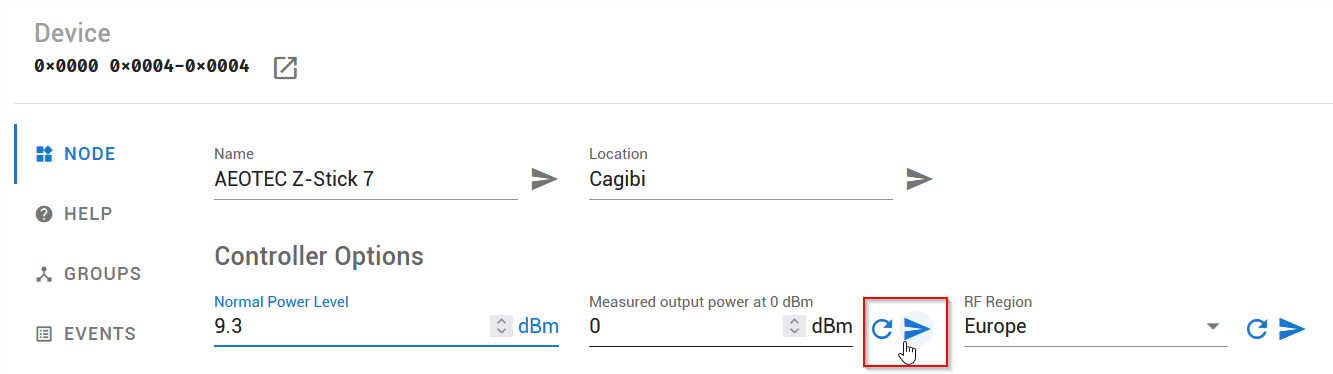Screen dimensions: 1333x374
Task: Select the device ID text 0x0000
Action: [66, 67]
